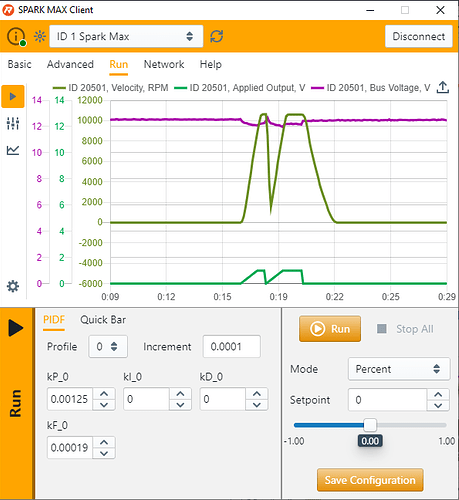This screenshot has width=459, height=500.
Task: Open the ID 1 Spark Max device dropdown
Action: pos(126,36)
